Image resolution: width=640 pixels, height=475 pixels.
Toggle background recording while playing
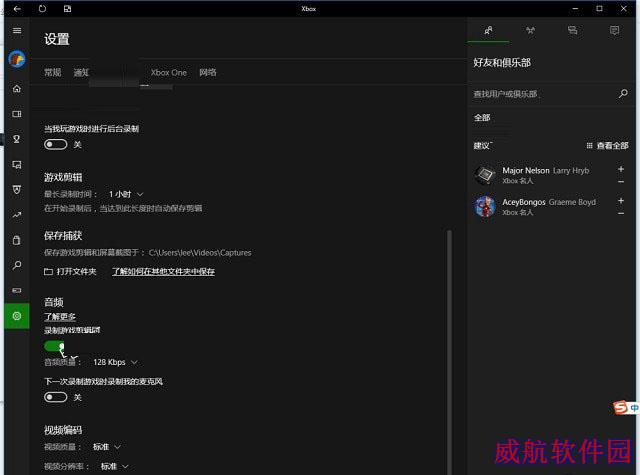[x=56, y=144]
